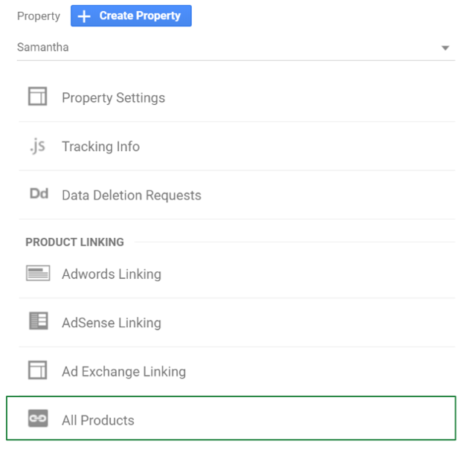Click the Property column label
Screen dimensions: 464x450
tap(39, 16)
